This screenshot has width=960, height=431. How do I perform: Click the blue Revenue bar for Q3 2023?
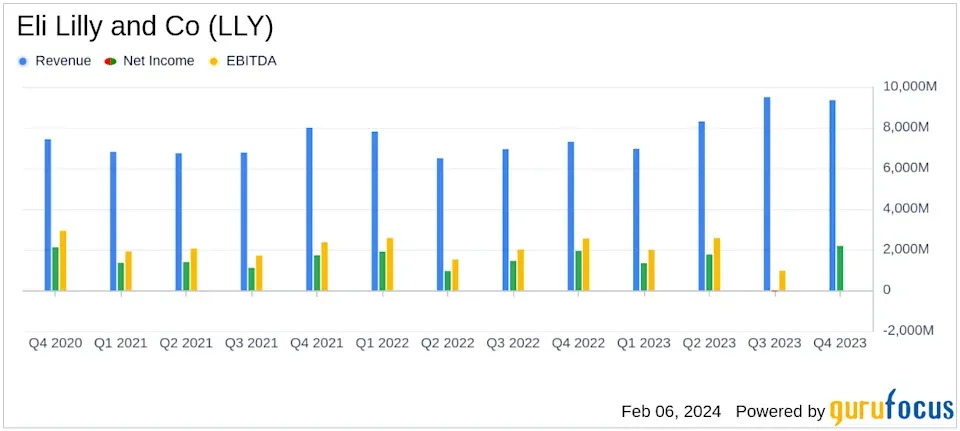pos(767,194)
